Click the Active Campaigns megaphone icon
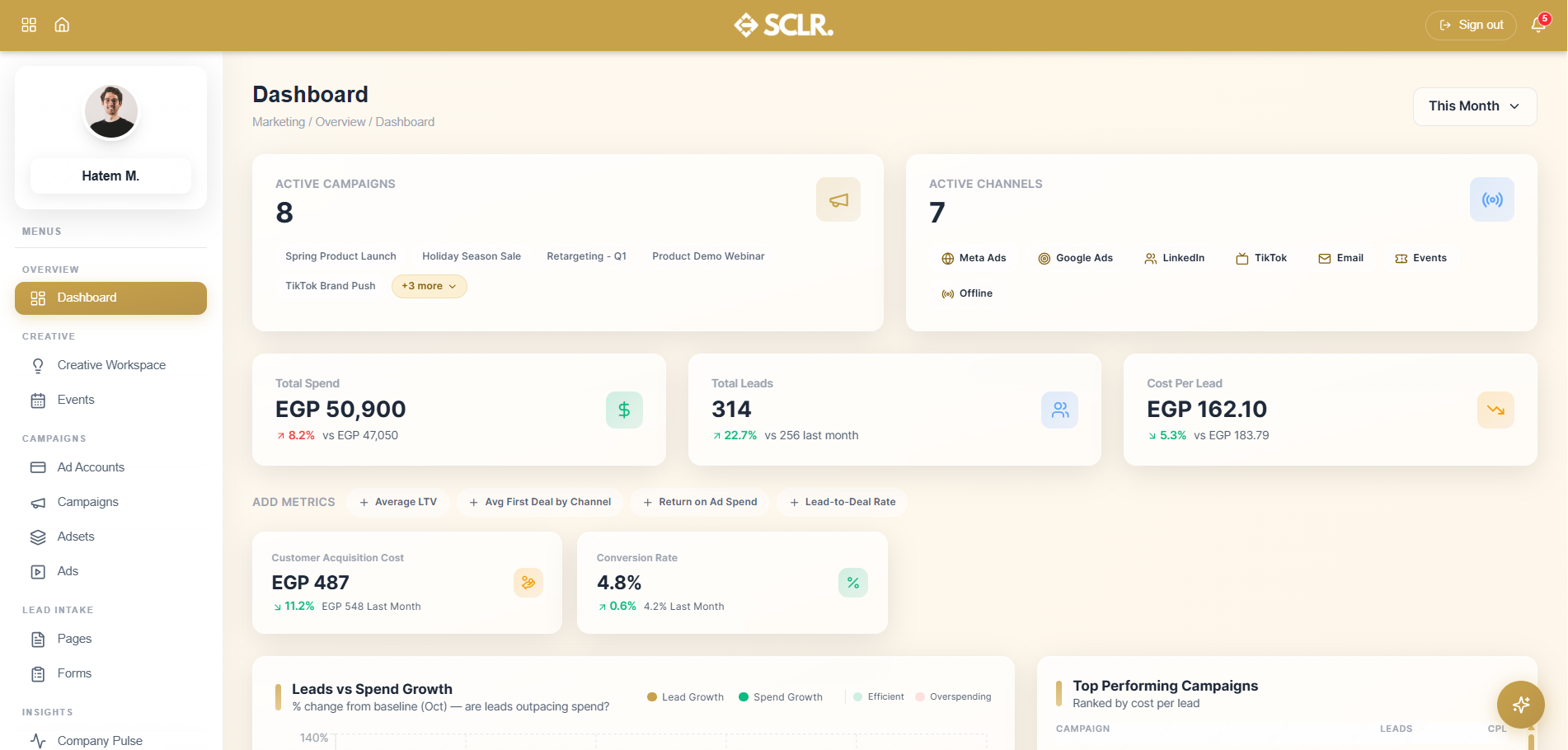 pos(838,199)
